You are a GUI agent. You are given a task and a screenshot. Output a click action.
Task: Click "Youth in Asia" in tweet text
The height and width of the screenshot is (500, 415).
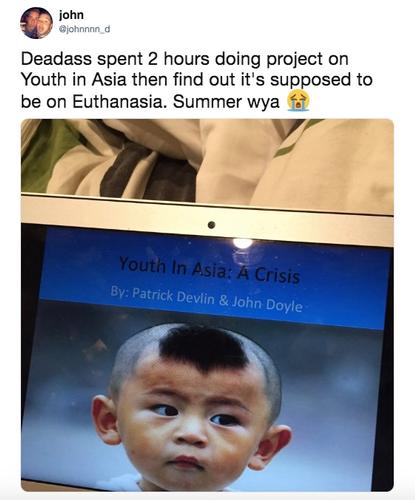[74, 80]
